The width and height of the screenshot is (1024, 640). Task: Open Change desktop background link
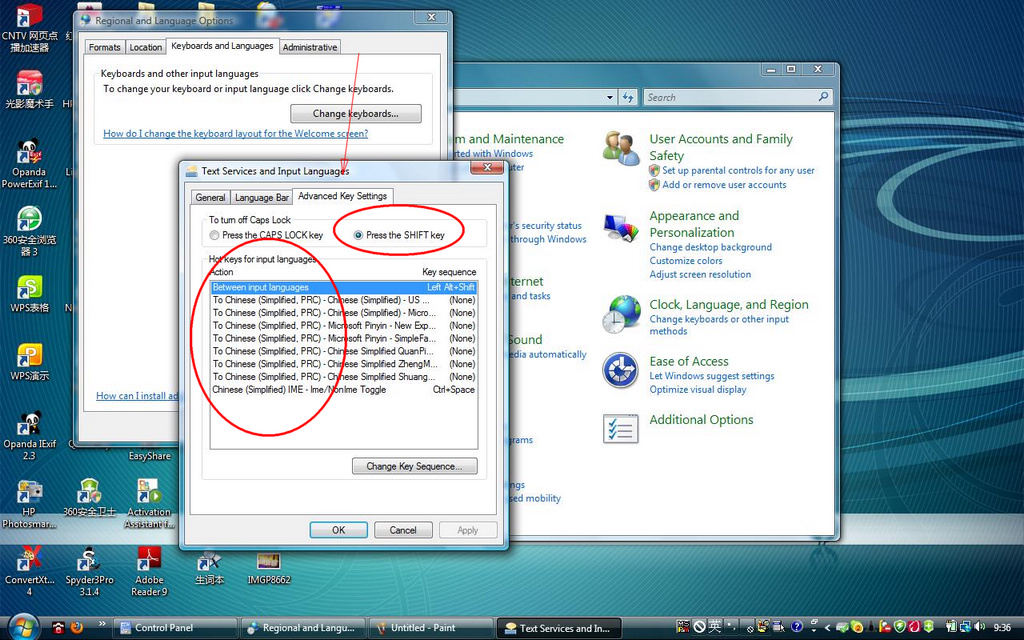tap(711, 248)
